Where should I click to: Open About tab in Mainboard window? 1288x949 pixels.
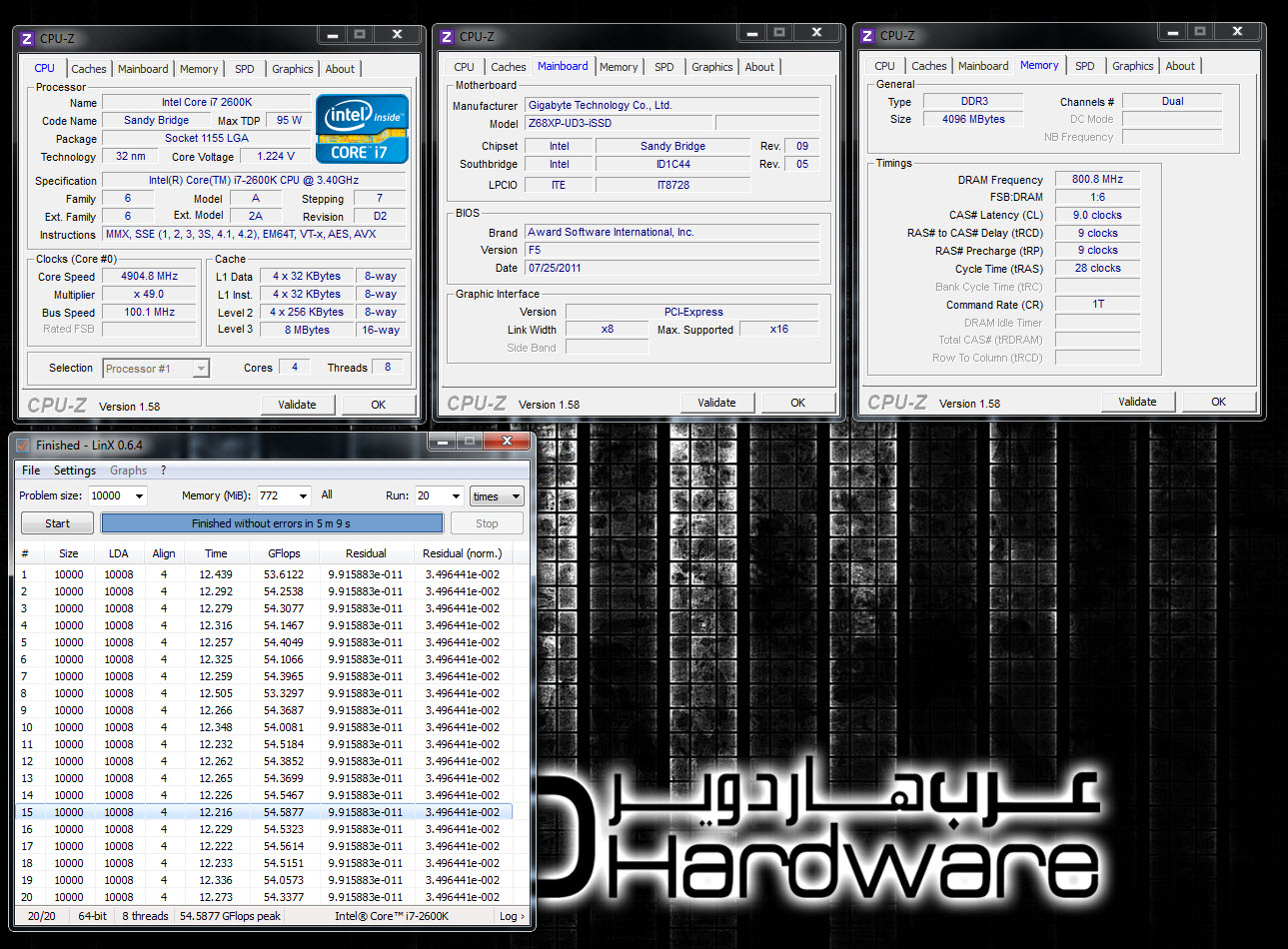759,67
